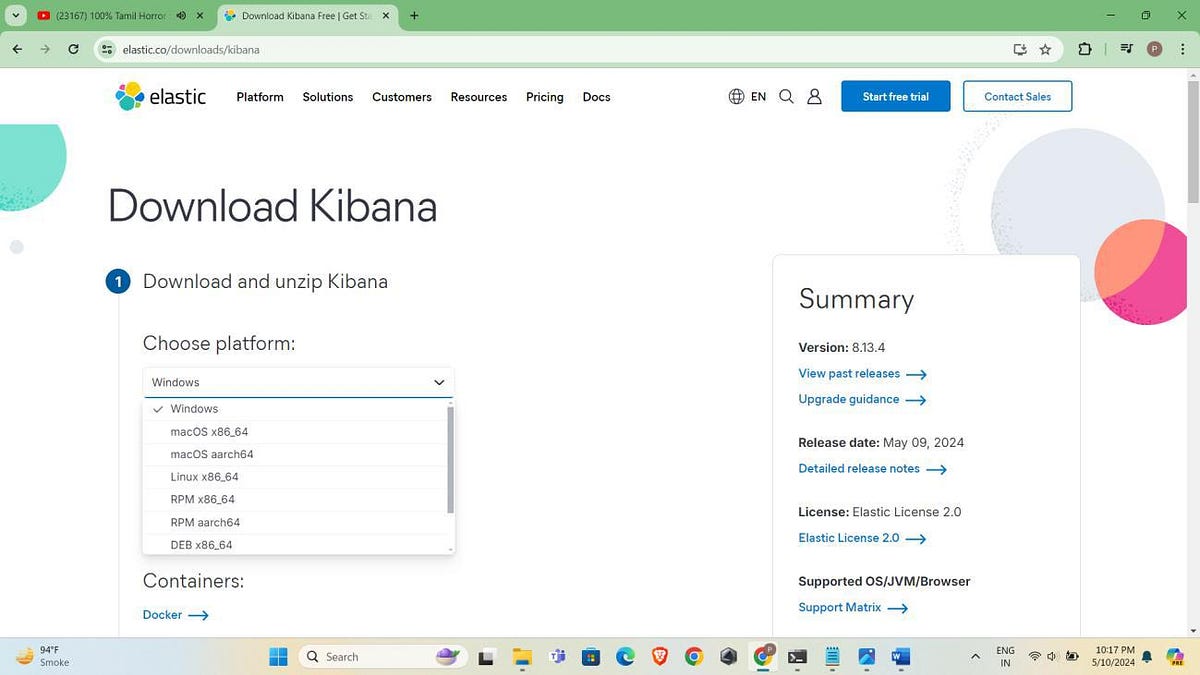This screenshot has width=1200, height=675.
Task: Mute the YouTube tab audio
Action: click(x=180, y=15)
